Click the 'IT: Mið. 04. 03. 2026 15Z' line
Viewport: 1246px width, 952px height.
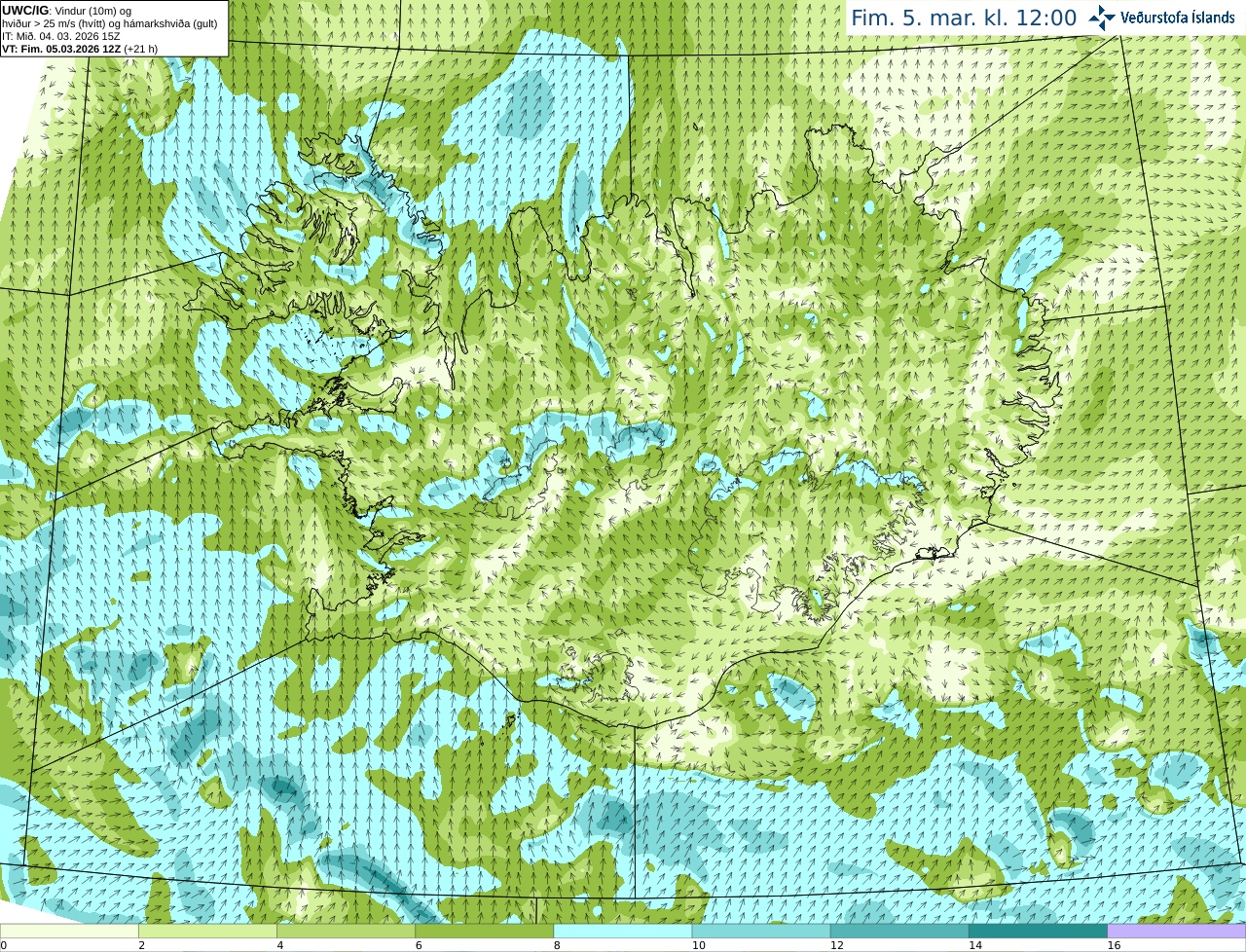pyautogui.click(x=61, y=37)
